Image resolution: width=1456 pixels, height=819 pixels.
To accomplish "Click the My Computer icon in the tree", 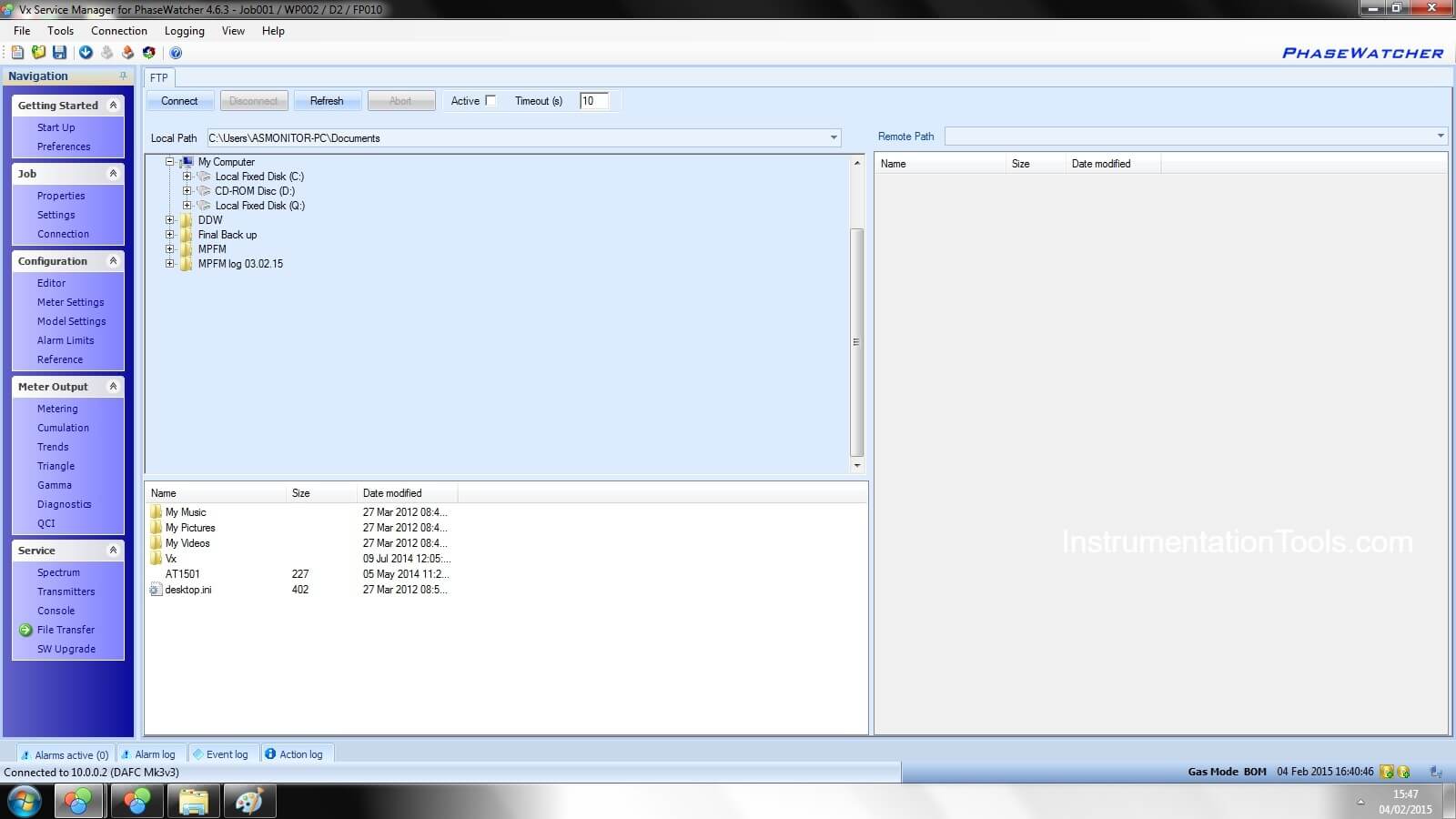I will (x=187, y=162).
